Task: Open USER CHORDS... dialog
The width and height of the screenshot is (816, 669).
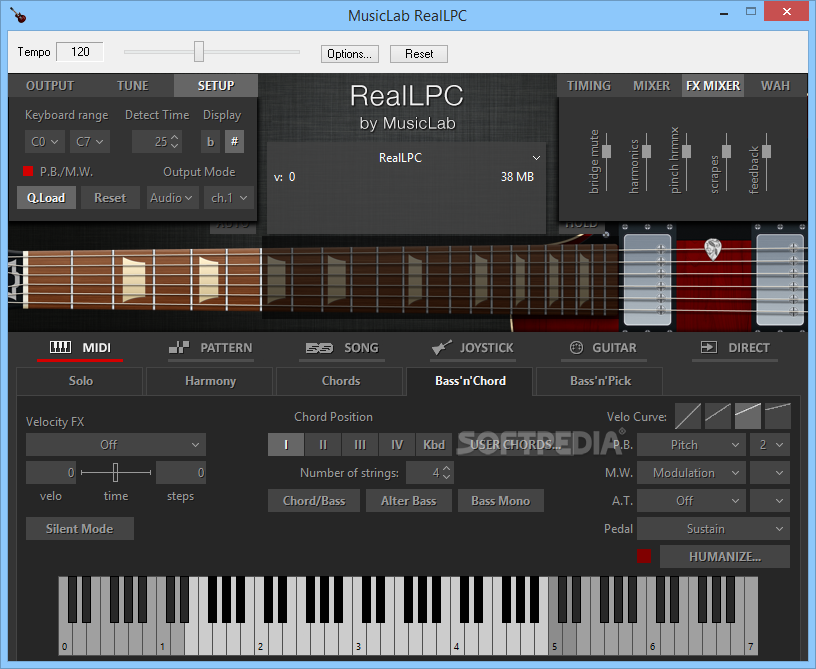Action: pyautogui.click(x=515, y=445)
